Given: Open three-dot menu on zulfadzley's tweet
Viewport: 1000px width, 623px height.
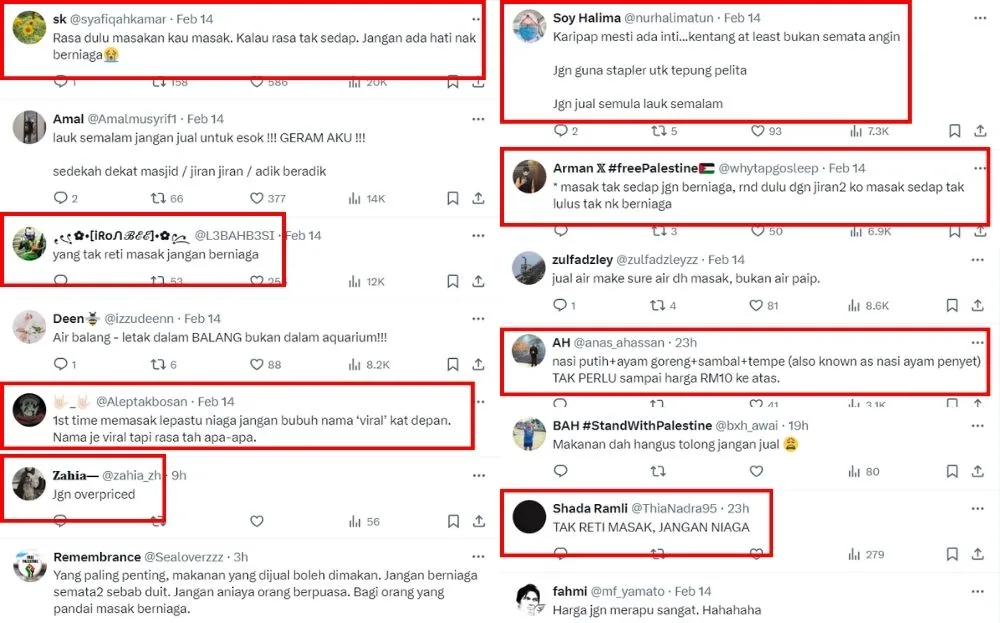Looking at the screenshot, I should tap(979, 259).
